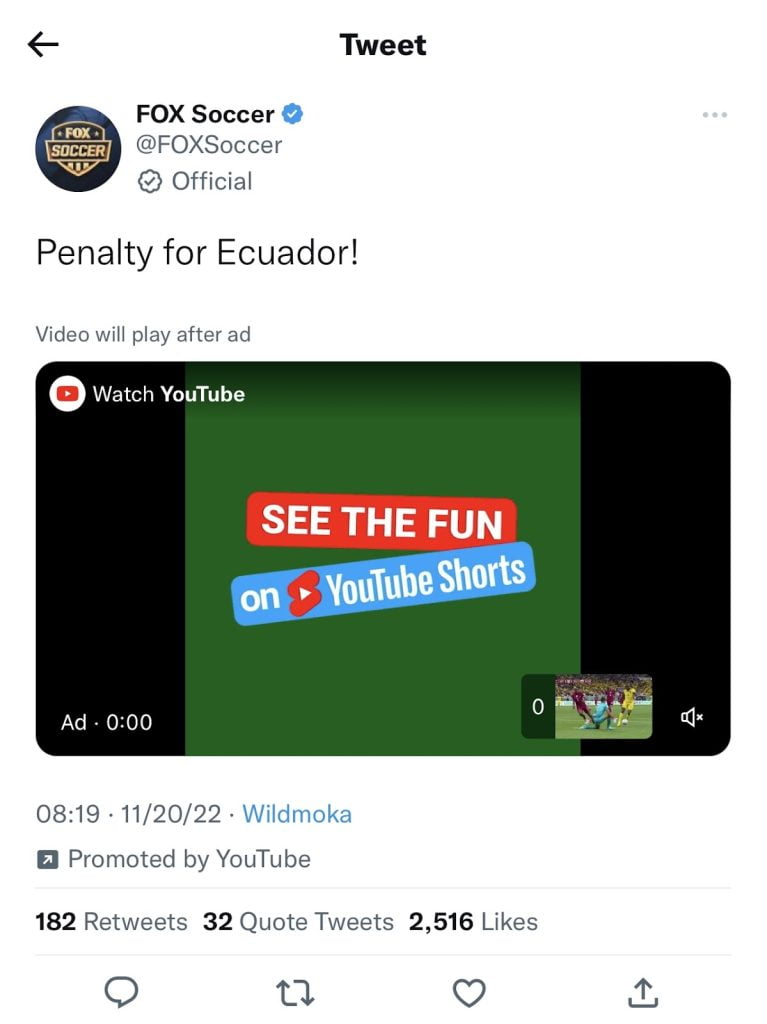Like the tweet with the heart icon
The width and height of the screenshot is (767, 1024).
pyautogui.click(x=469, y=993)
